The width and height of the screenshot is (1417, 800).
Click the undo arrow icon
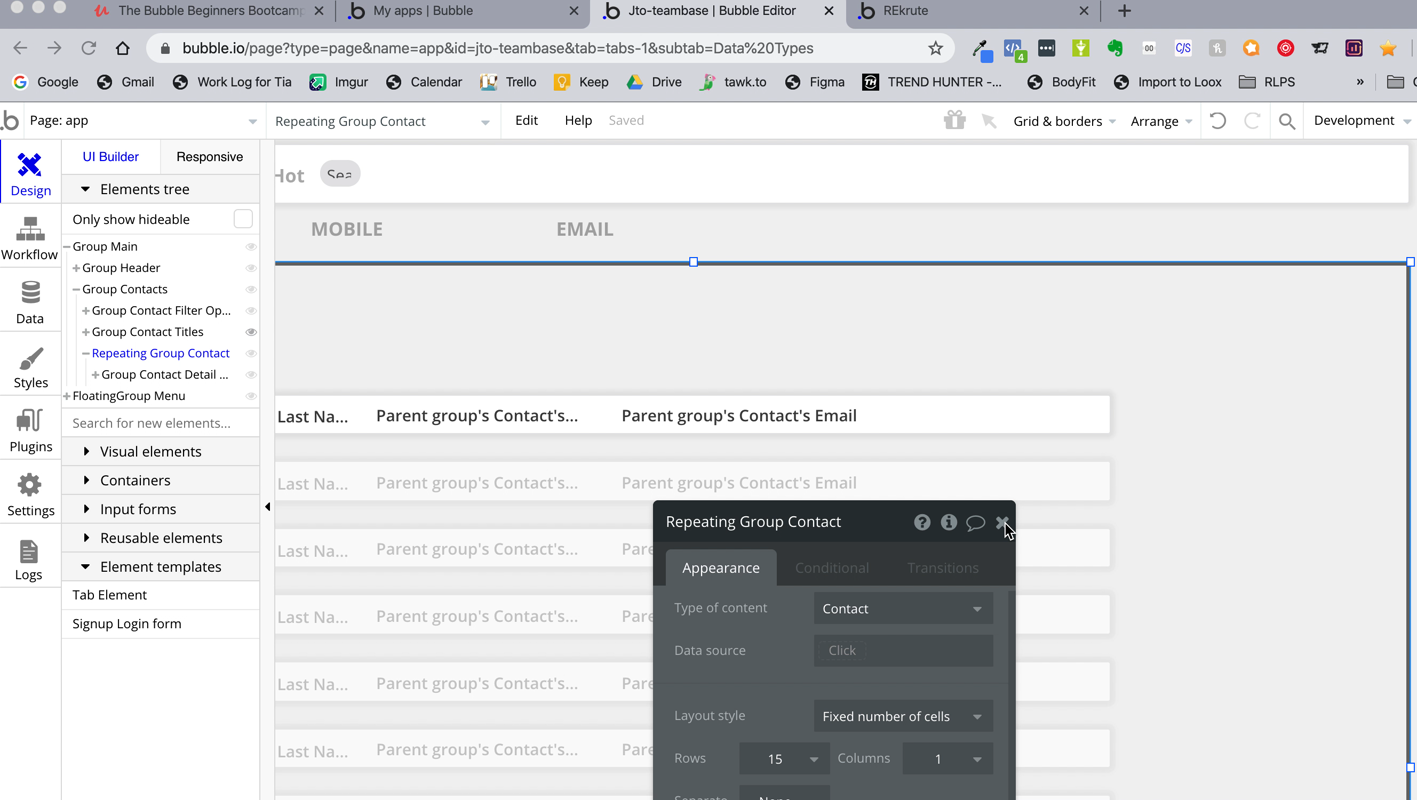1218,121
